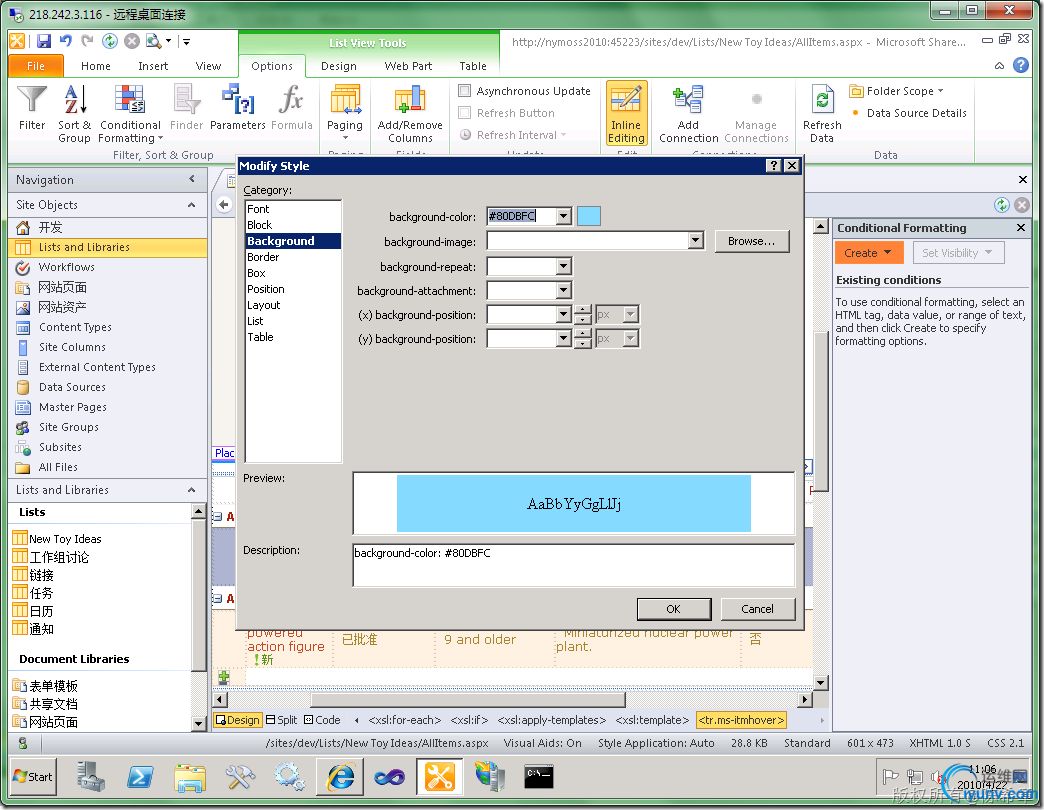Select Lists and Libraries site object

(108, 247)
